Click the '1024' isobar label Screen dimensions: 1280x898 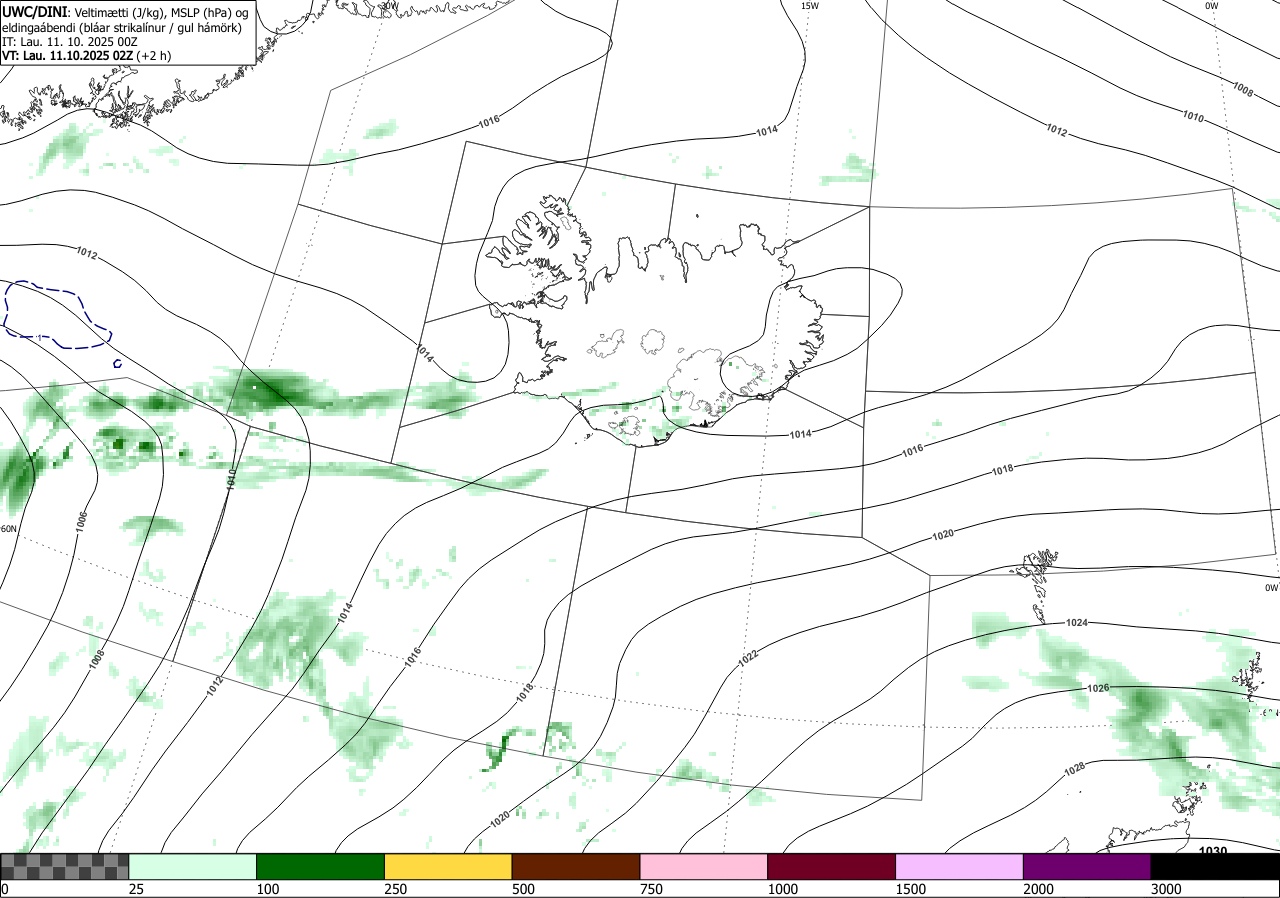click(1076, 622)
